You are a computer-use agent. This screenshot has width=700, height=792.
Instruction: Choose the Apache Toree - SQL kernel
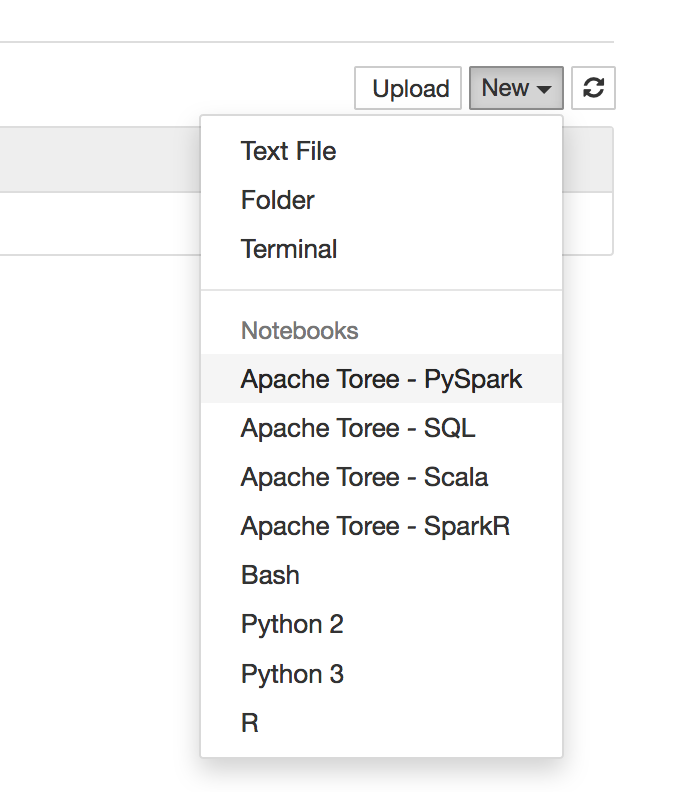click(358, 428)
